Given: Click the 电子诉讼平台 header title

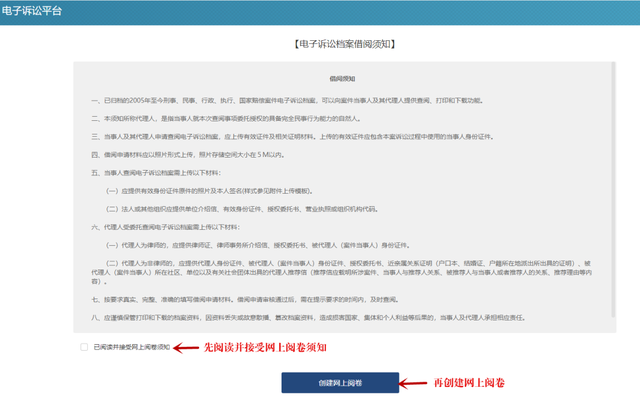Looking at the screenshot, I should click(x=31, y=11).
